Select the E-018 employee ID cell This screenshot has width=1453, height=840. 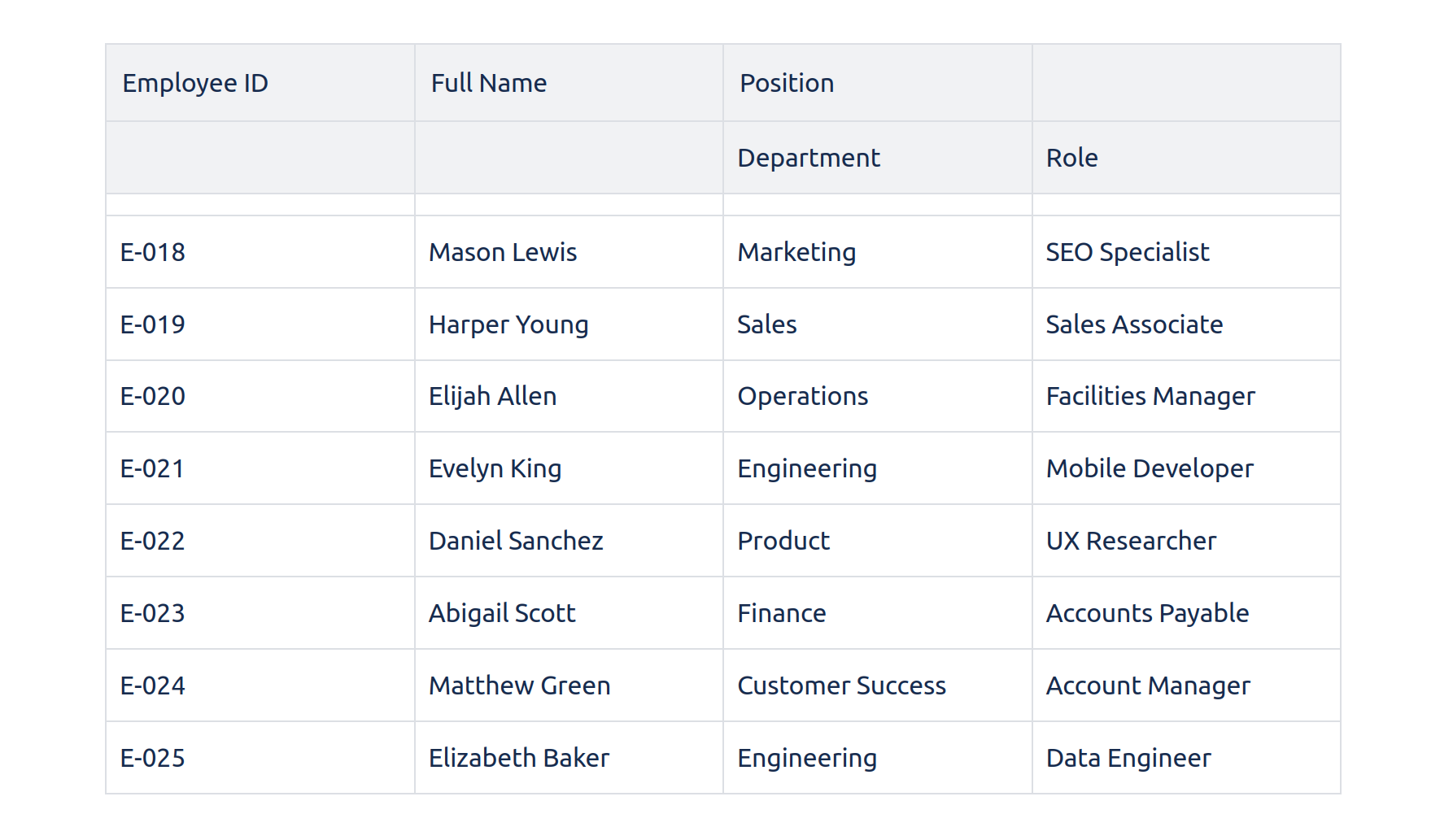click(x=153, y=252)
